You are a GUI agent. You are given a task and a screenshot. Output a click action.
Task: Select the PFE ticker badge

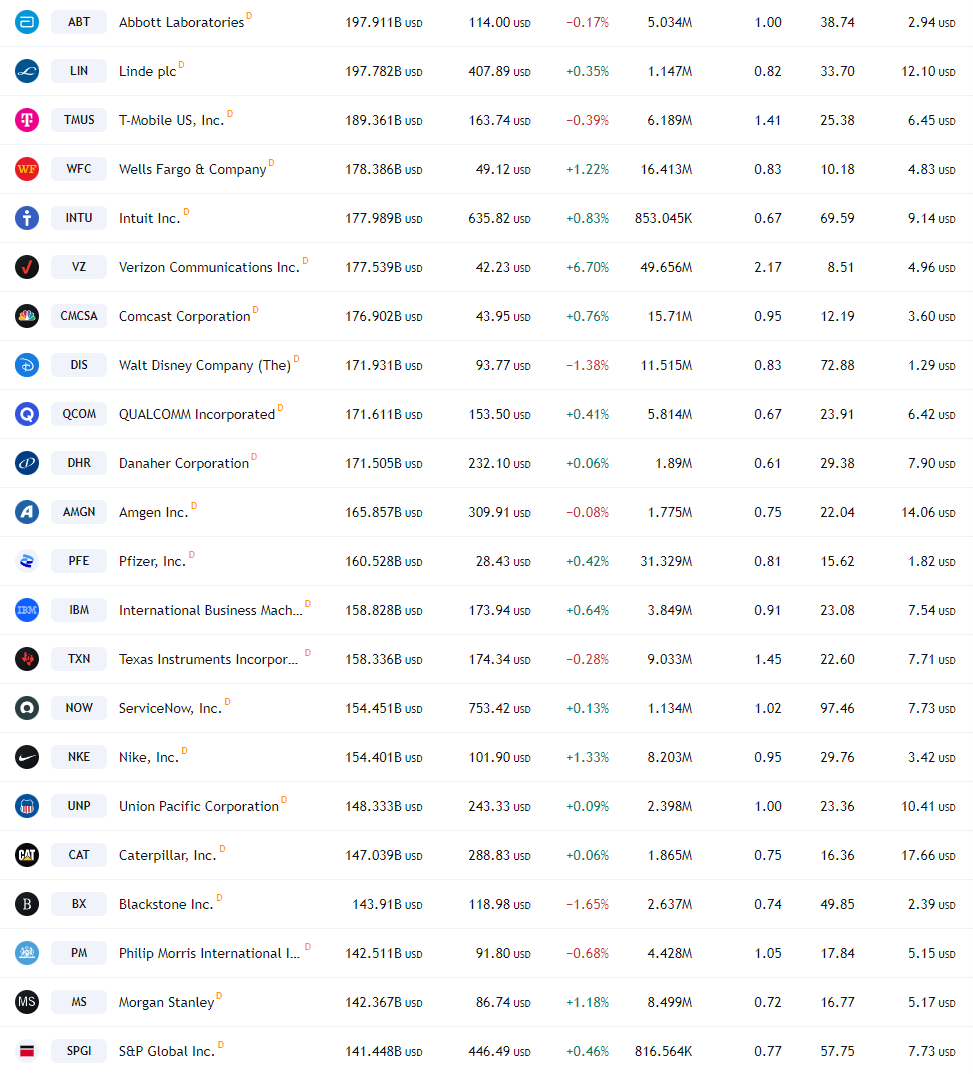coord(79,560)
